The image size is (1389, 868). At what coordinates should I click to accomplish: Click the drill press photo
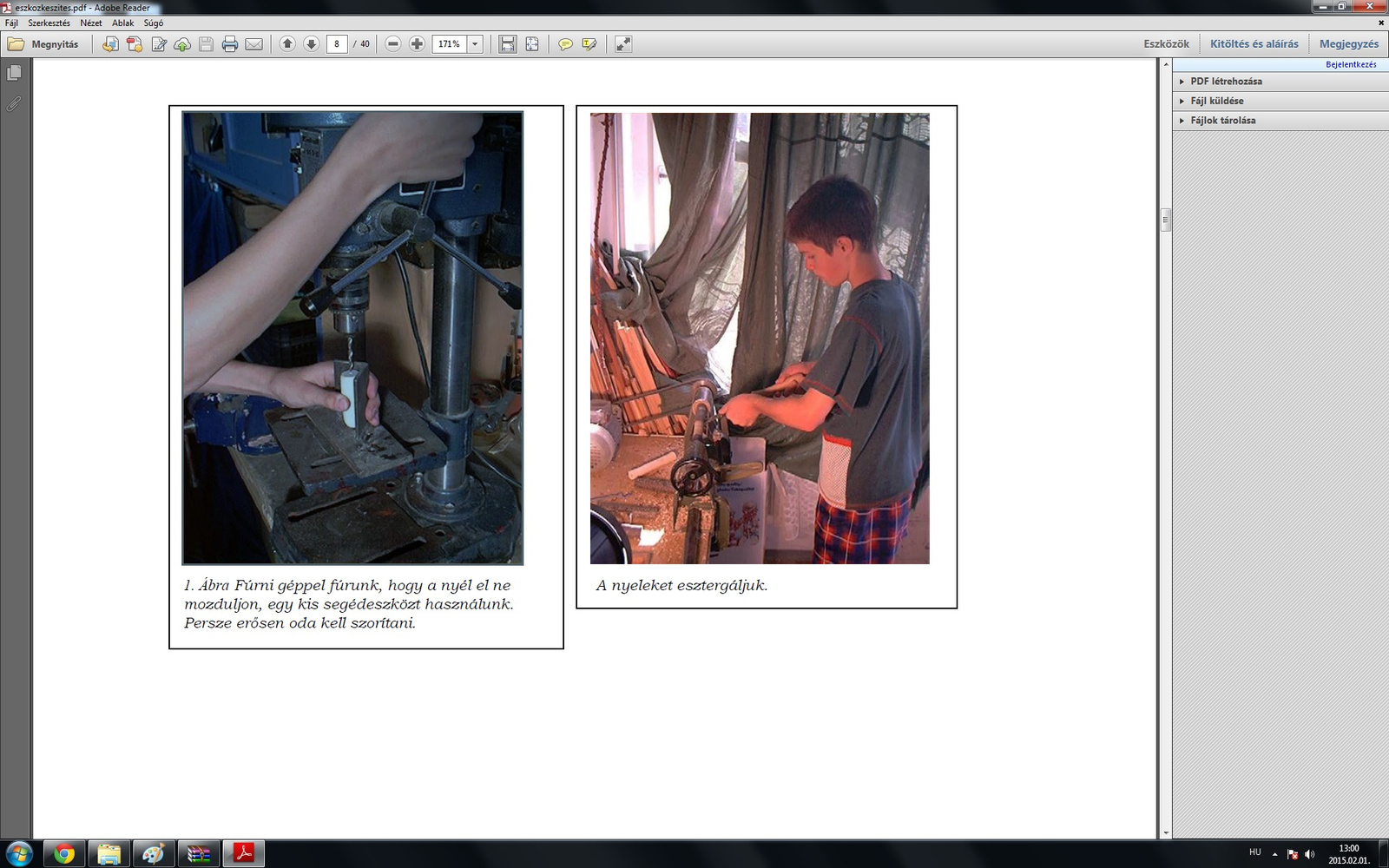point(352,338)
